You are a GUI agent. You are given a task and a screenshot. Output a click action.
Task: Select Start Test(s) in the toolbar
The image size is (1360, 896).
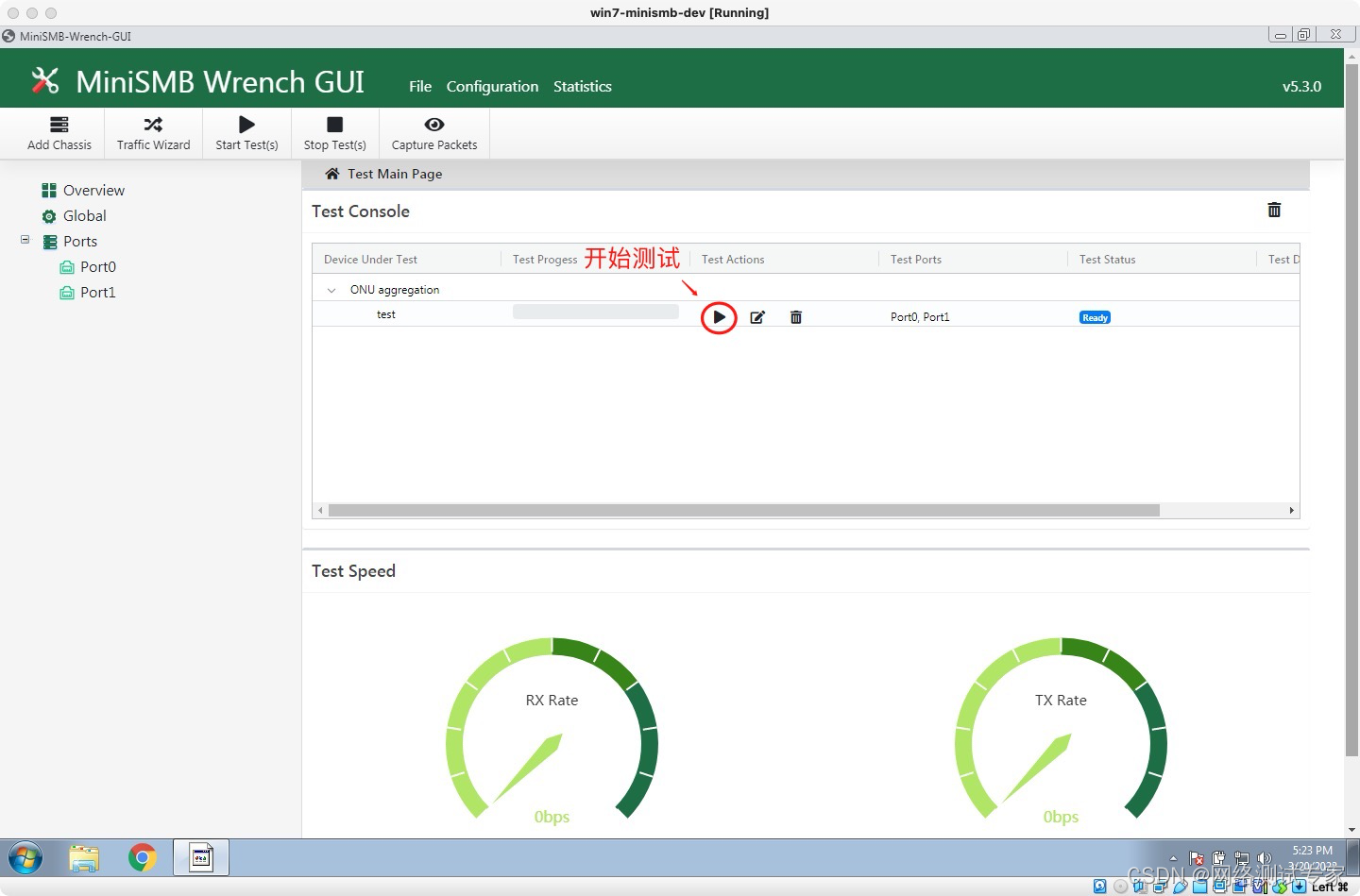(246, 132)
